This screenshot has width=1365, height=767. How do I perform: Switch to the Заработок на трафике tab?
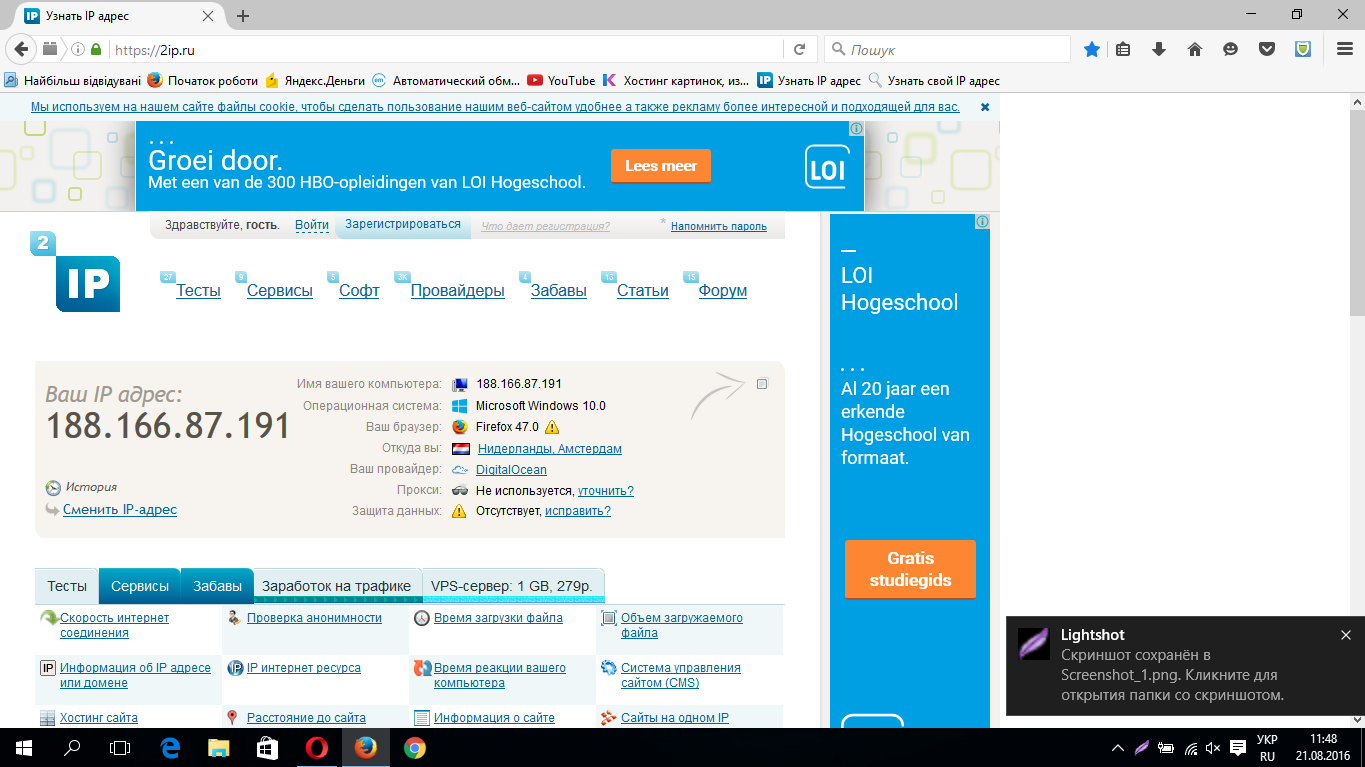pyautogui.click(x=337, y=586)
